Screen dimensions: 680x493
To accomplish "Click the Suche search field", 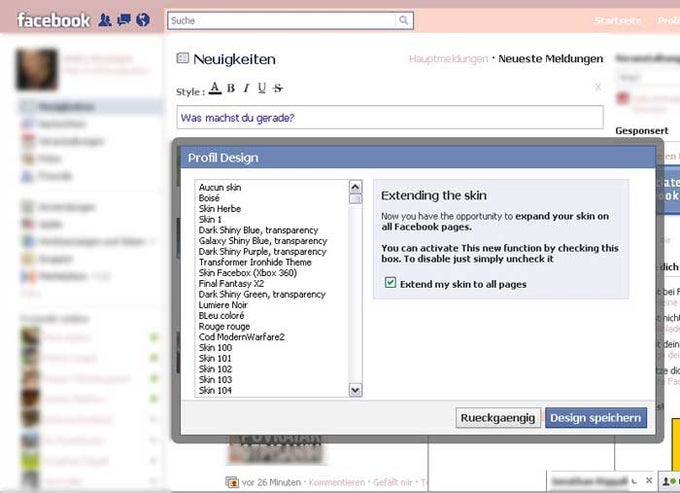I will (x=282, y=20).
